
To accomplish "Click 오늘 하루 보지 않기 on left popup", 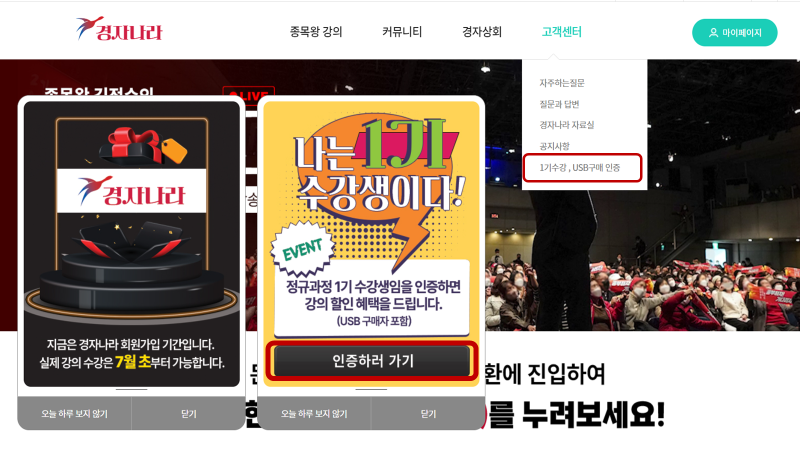I will click(74, 414).
